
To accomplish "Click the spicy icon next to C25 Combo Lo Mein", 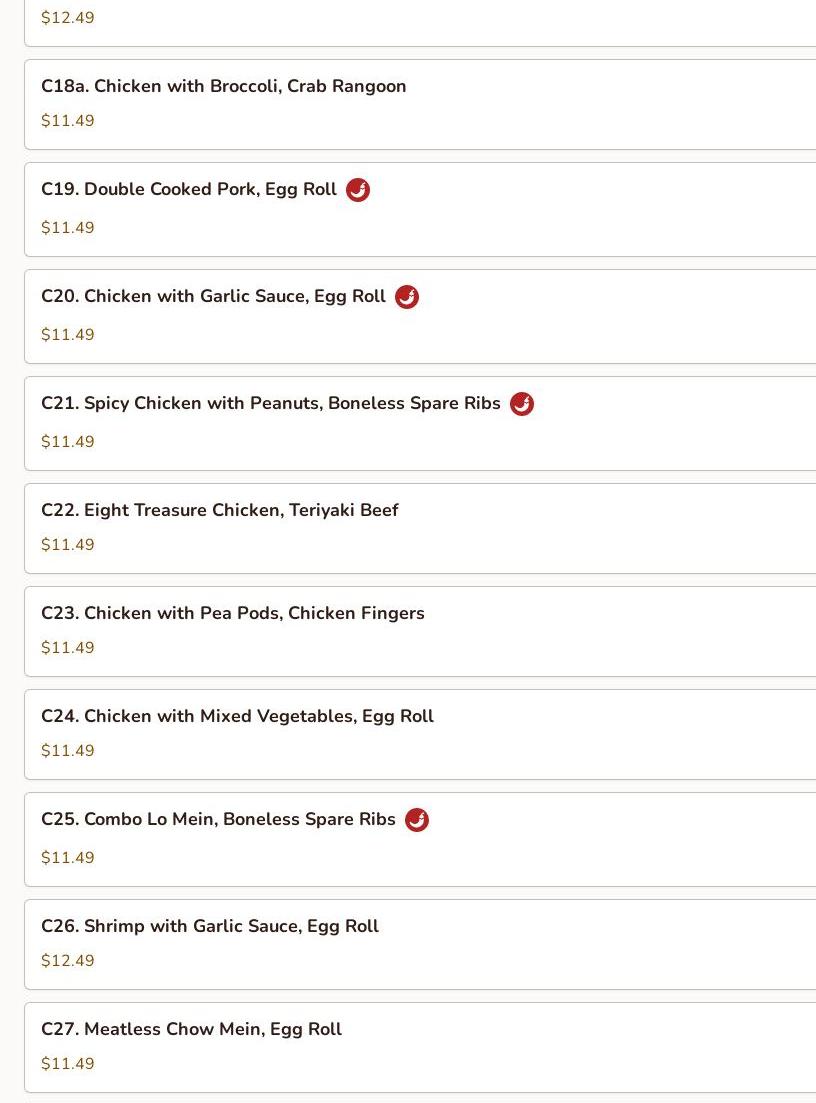I will pos(416,820).
